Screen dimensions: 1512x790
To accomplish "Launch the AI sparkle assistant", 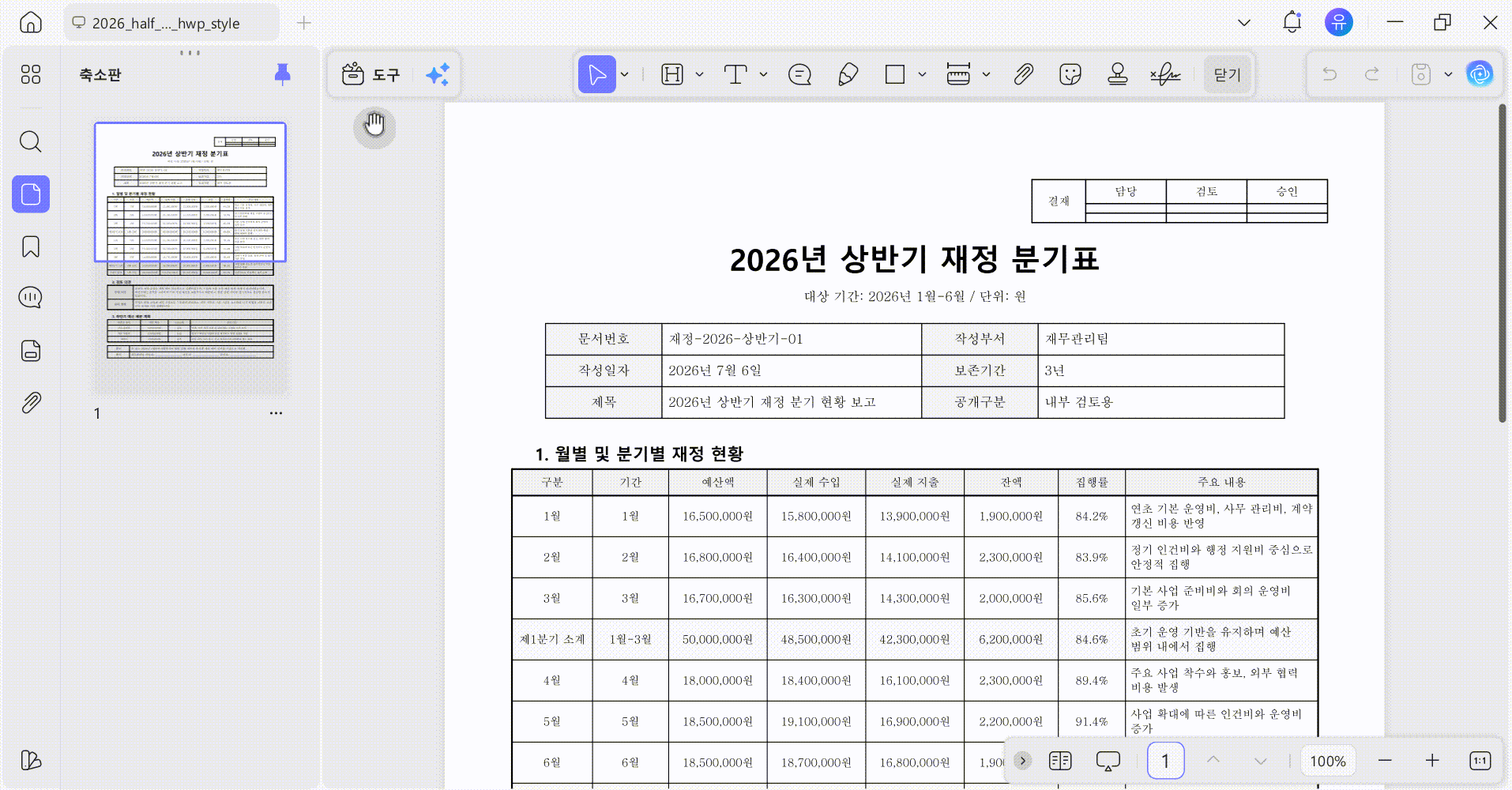I will [x=438, y=74].
